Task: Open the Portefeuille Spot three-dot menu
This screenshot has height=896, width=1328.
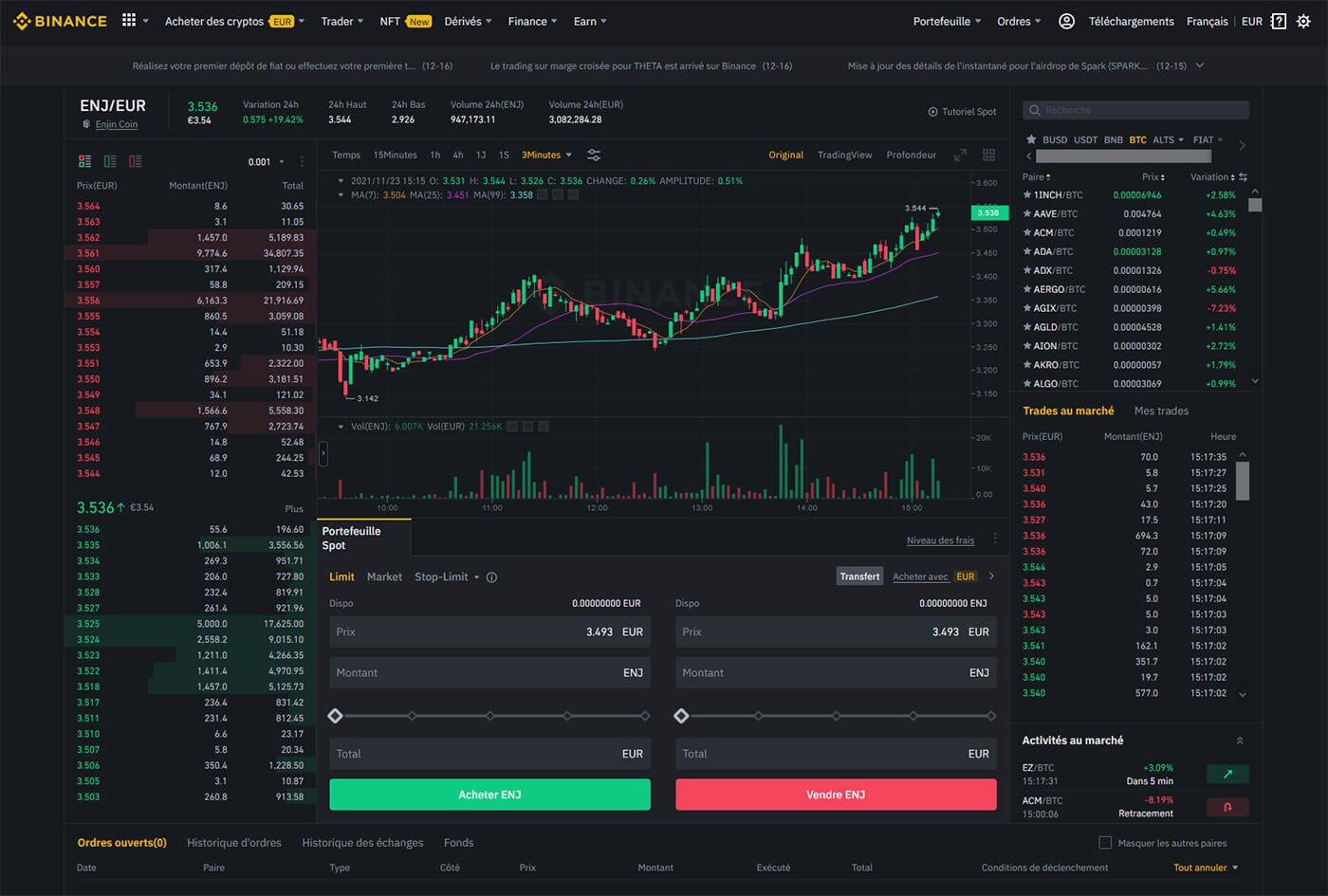Action: click(x=995, y=539)
